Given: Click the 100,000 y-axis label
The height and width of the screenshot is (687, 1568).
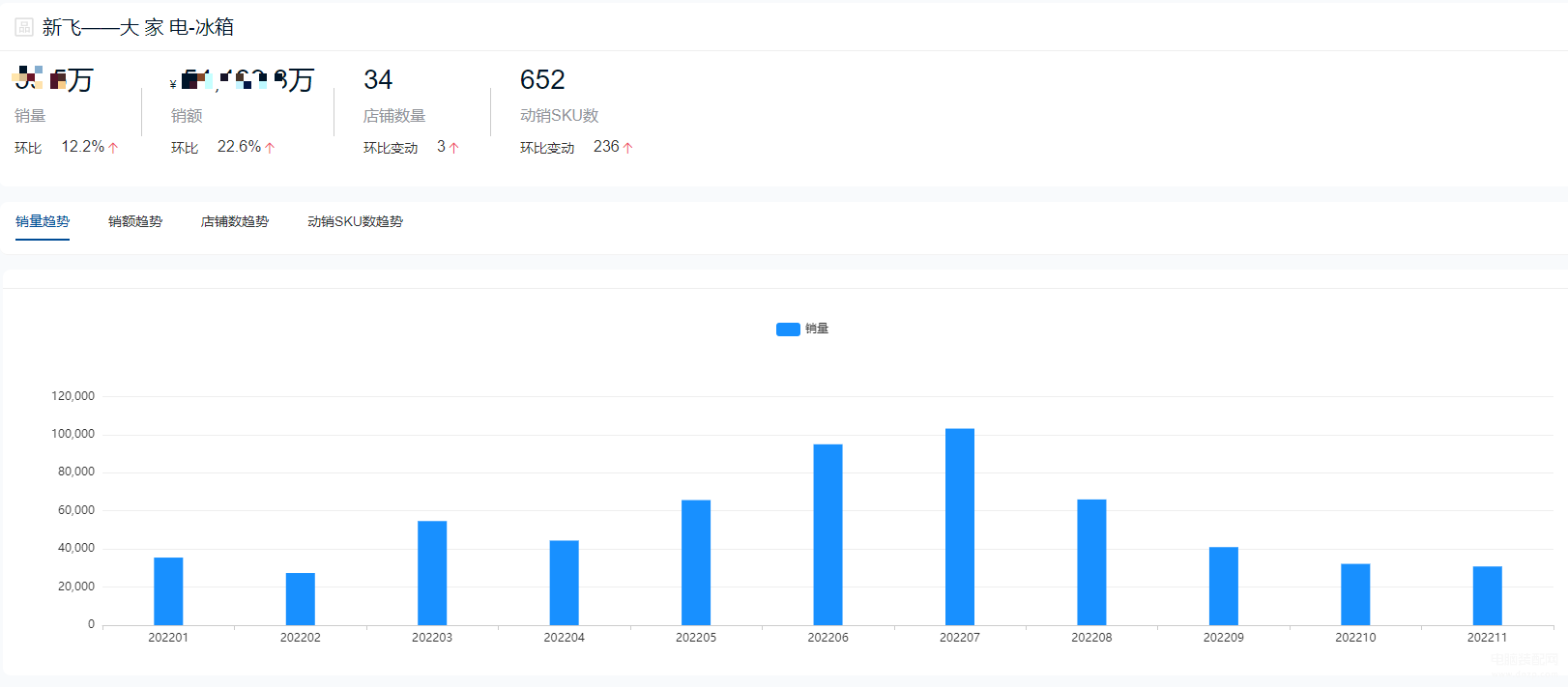Looking at the screenshot, I should (x=73, y=434).
